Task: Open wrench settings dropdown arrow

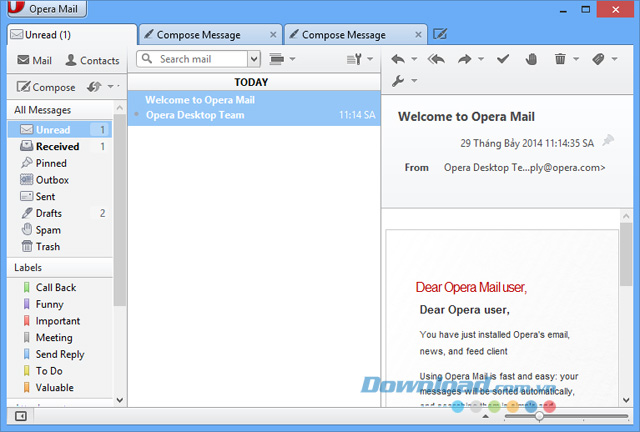Action: (x=414, y=80)
